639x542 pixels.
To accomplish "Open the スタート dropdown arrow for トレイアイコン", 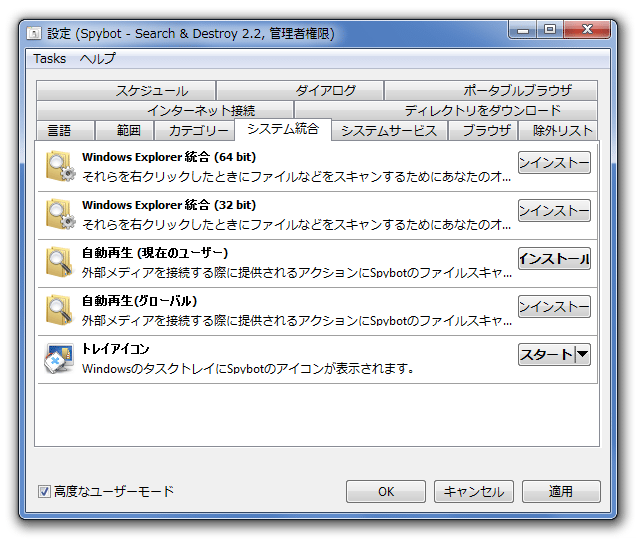I will tap(583, 354).
